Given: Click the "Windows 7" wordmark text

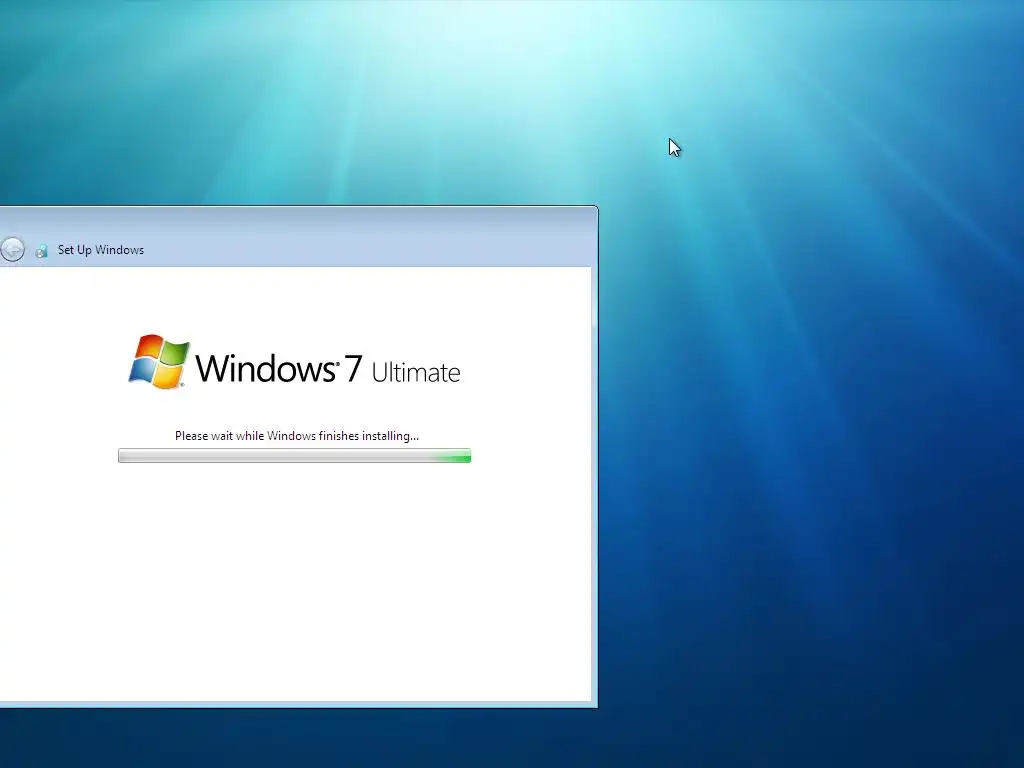Looking at the screenshot, I should [278, 368].
